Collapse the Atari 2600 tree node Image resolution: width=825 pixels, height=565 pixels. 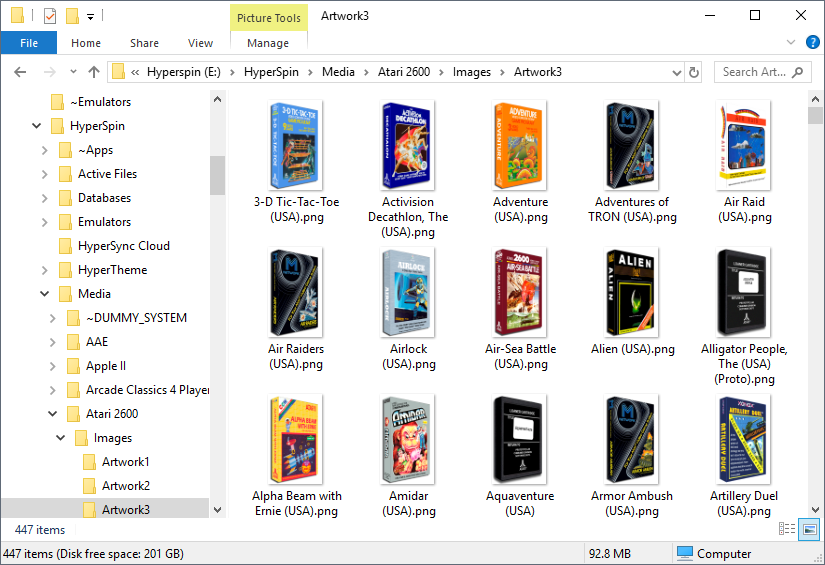(45, 414)
